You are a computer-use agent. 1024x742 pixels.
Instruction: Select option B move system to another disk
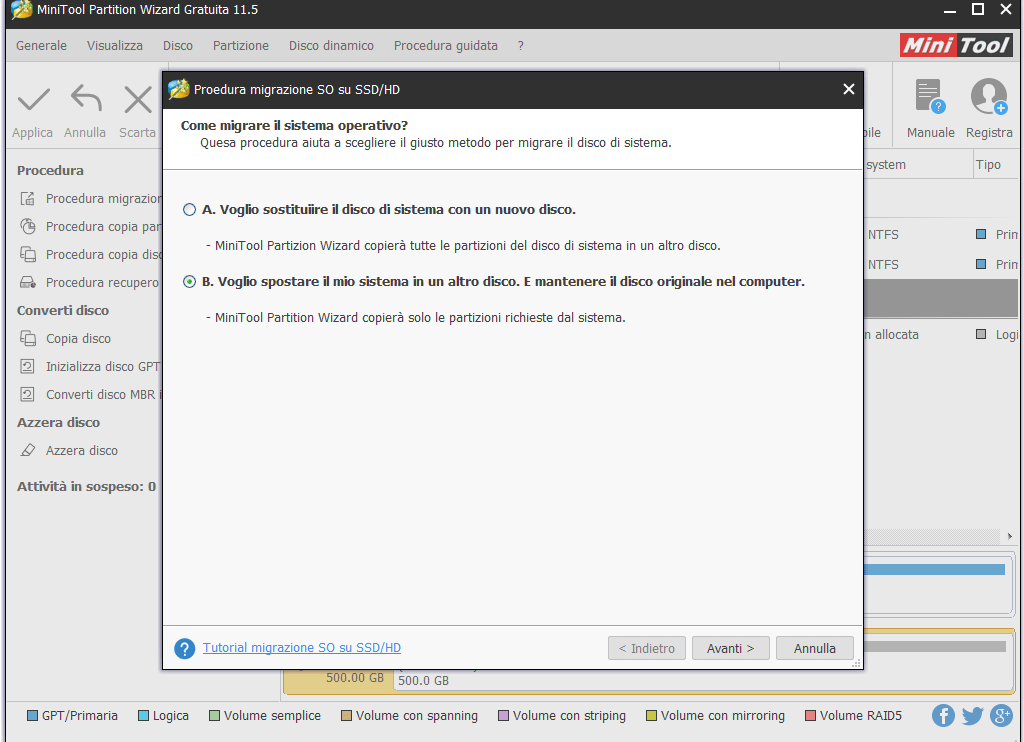[x=190, y=282]
